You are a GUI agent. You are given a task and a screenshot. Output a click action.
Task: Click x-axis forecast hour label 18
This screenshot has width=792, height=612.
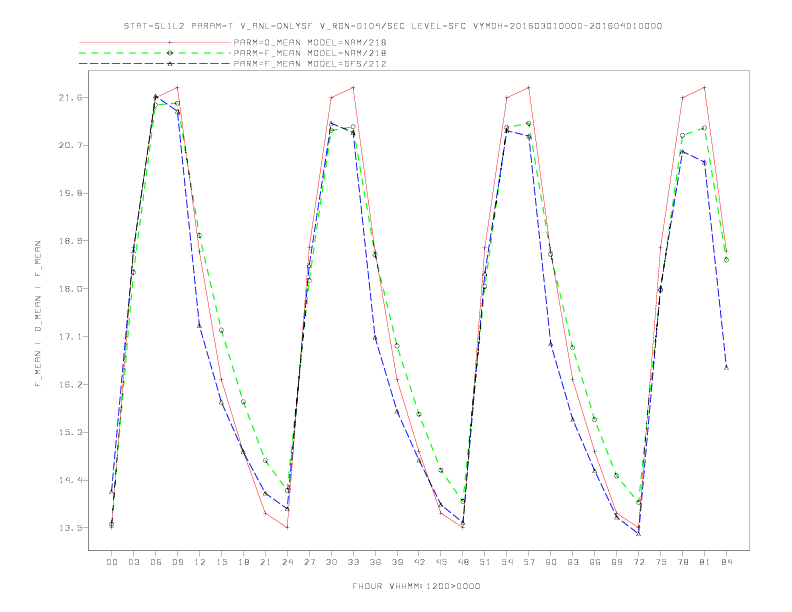coord(243,562)
